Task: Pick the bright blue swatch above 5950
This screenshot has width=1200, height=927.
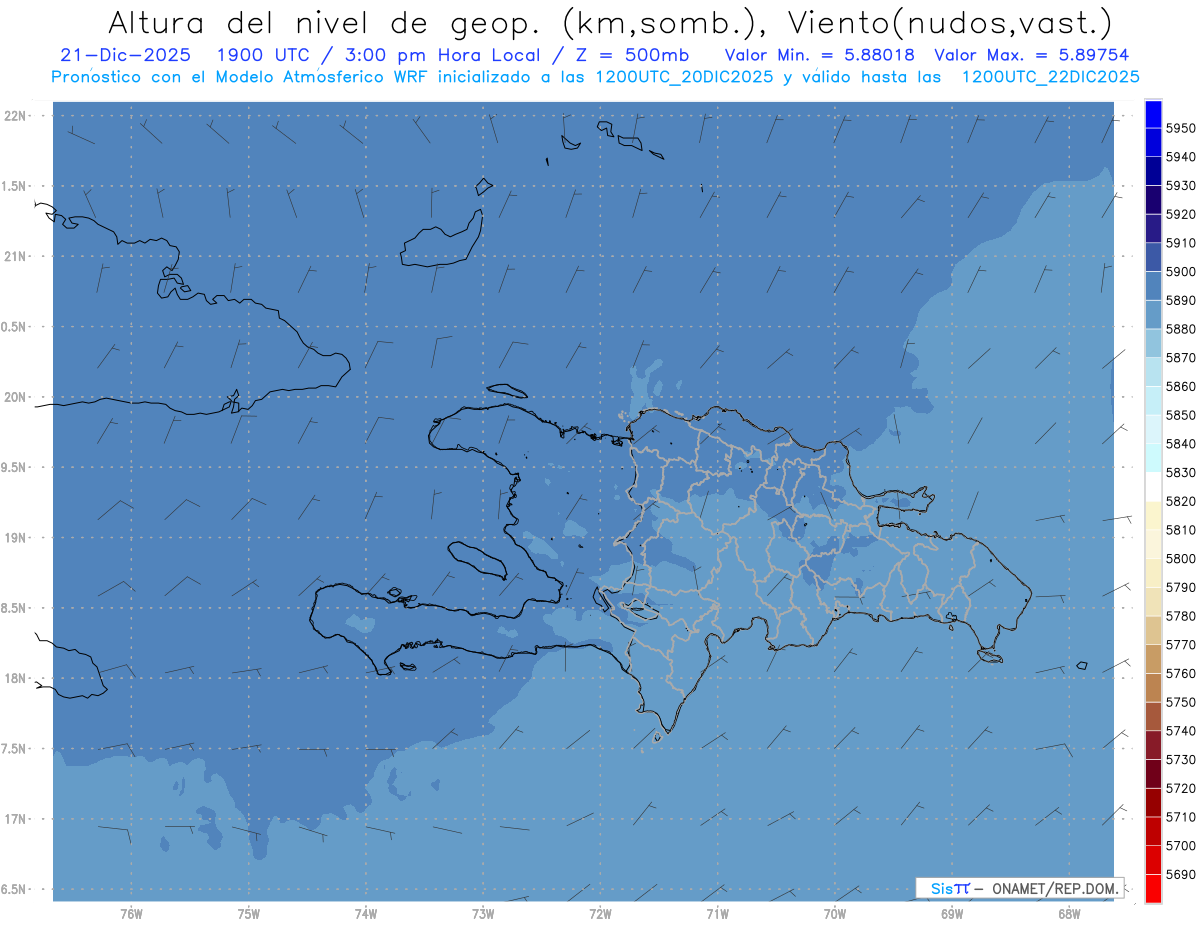Action: [x=1153, y=114]
